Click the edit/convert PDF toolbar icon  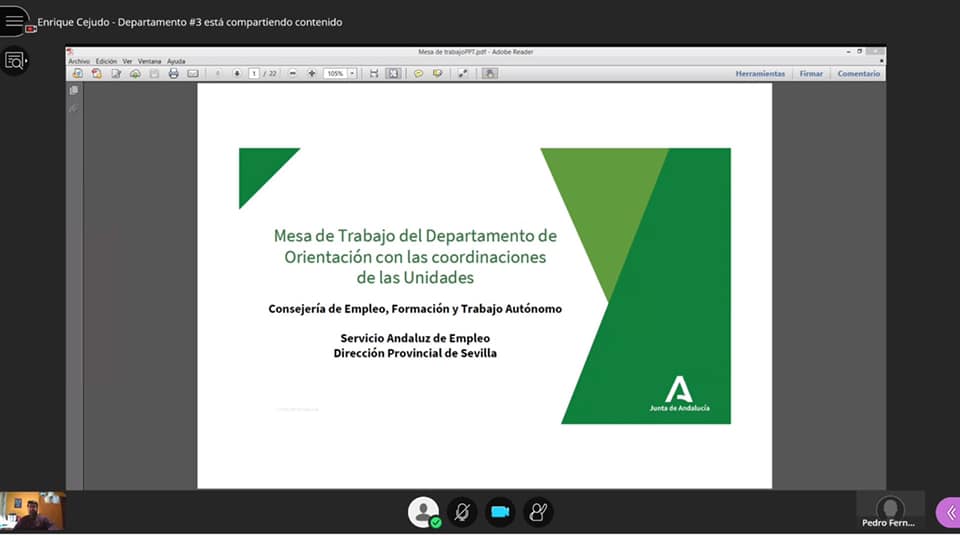pos(116,74)
